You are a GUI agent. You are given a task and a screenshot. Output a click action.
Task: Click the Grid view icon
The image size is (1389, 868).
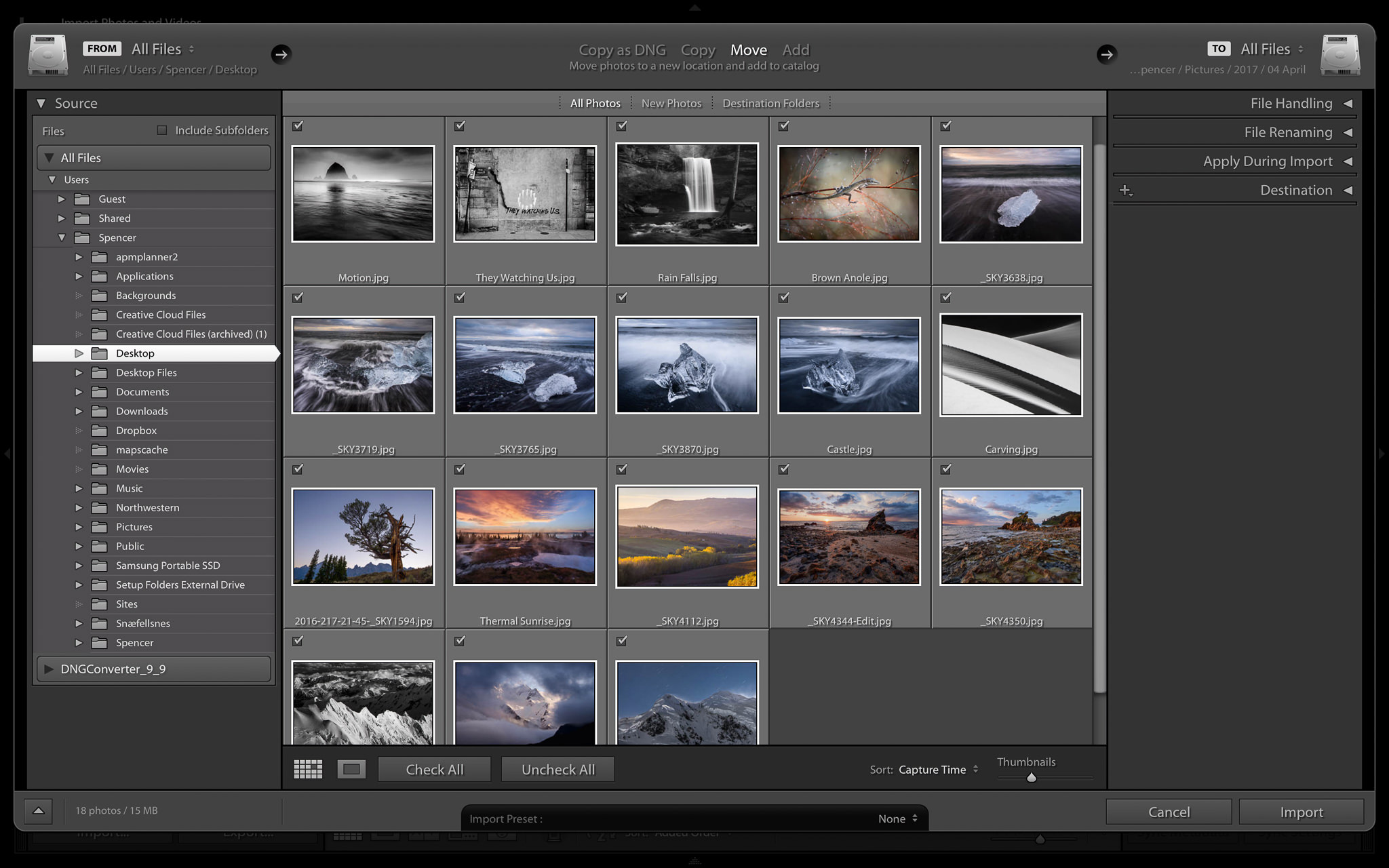[x=308, y=769]
